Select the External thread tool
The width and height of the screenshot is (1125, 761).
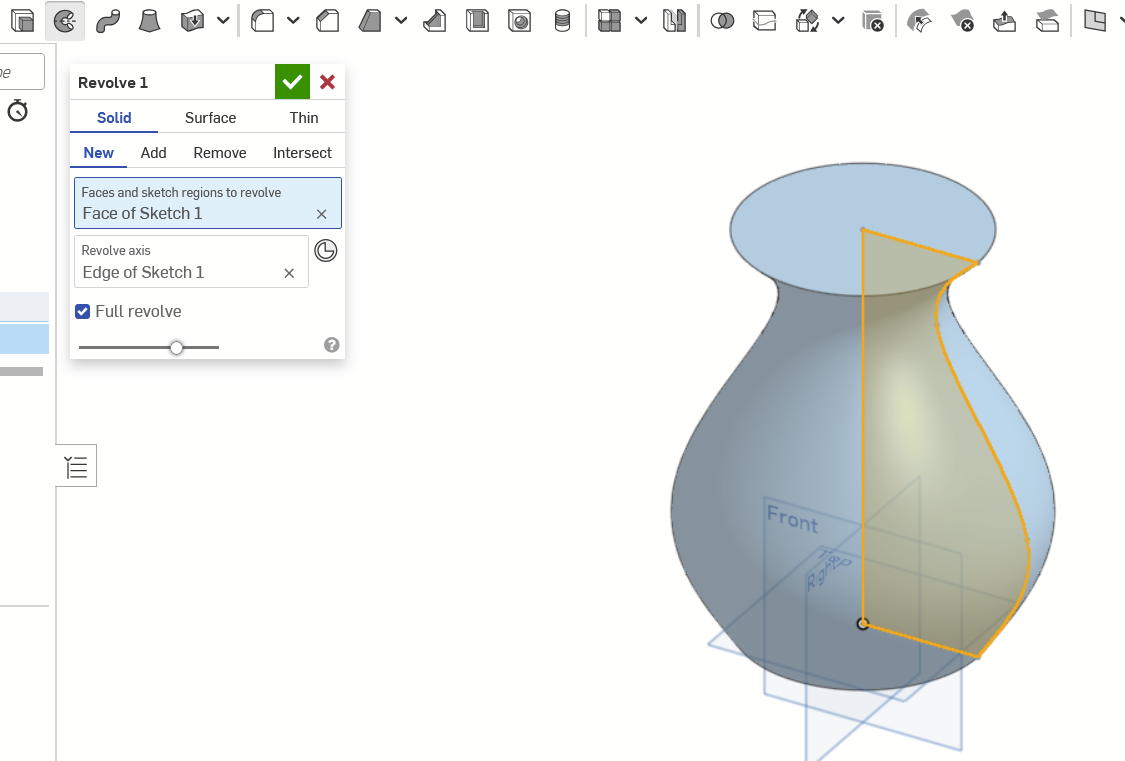(x=562, y=21)
